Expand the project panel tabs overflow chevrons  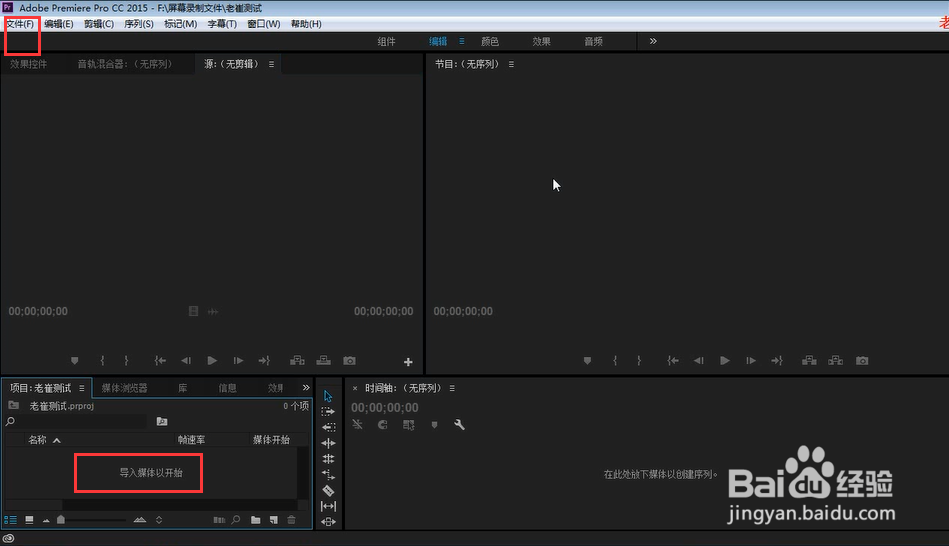[306, 387]
